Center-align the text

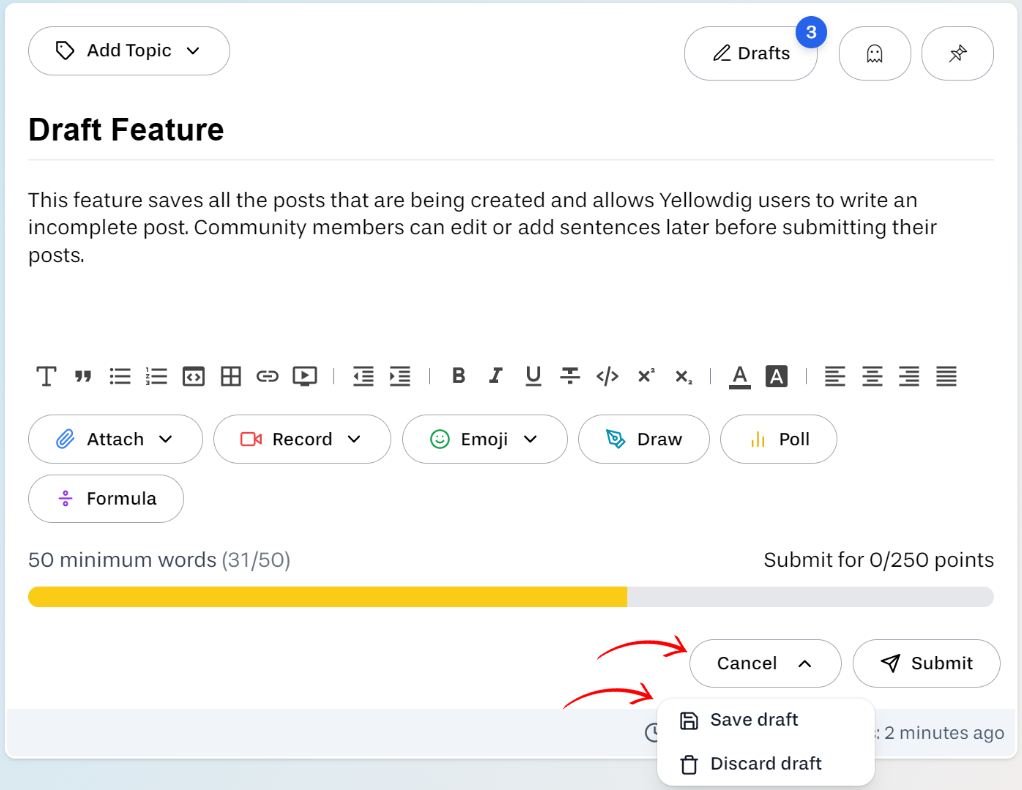point(872,376)
